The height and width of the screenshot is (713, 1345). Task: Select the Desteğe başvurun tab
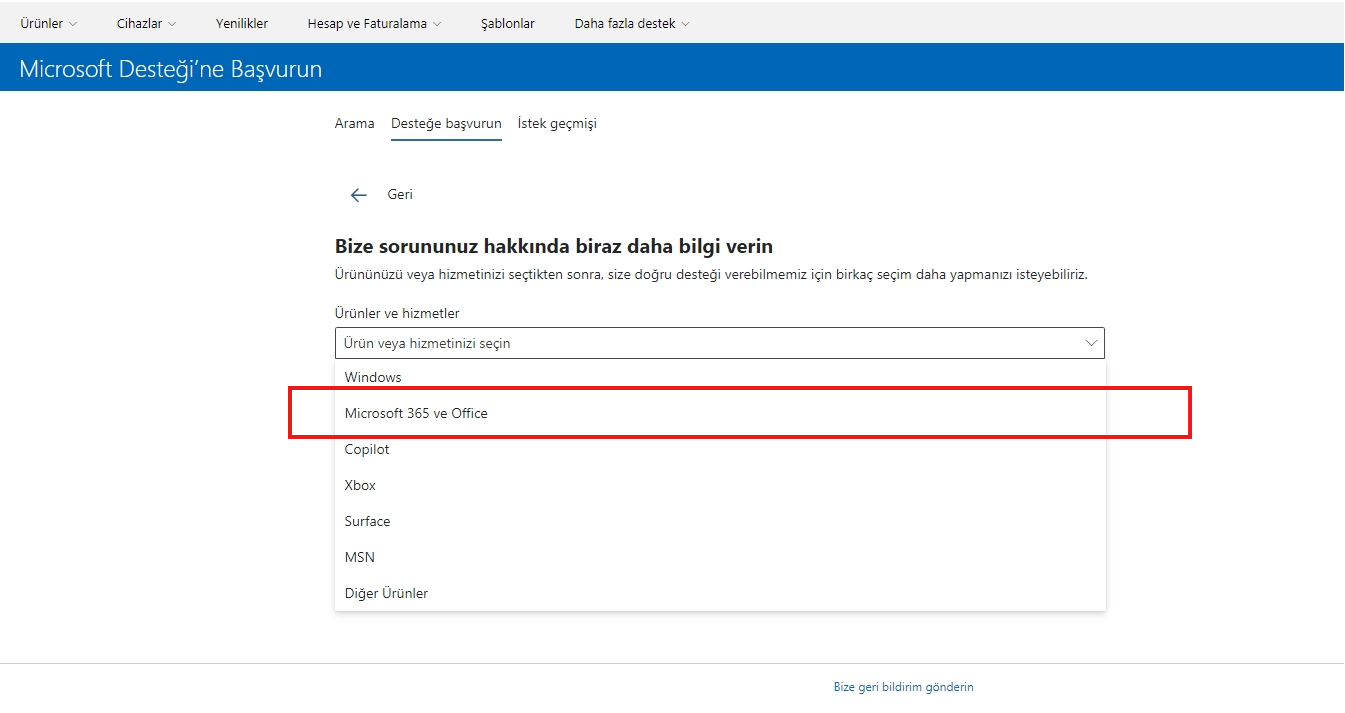[x=446, y=124]
